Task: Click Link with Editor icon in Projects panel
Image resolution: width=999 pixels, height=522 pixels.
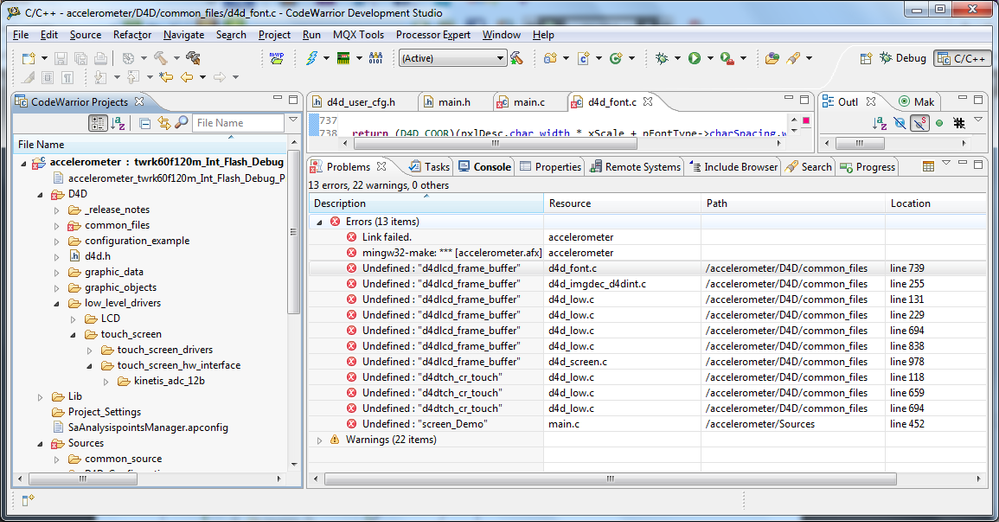Action: [163, 123]
